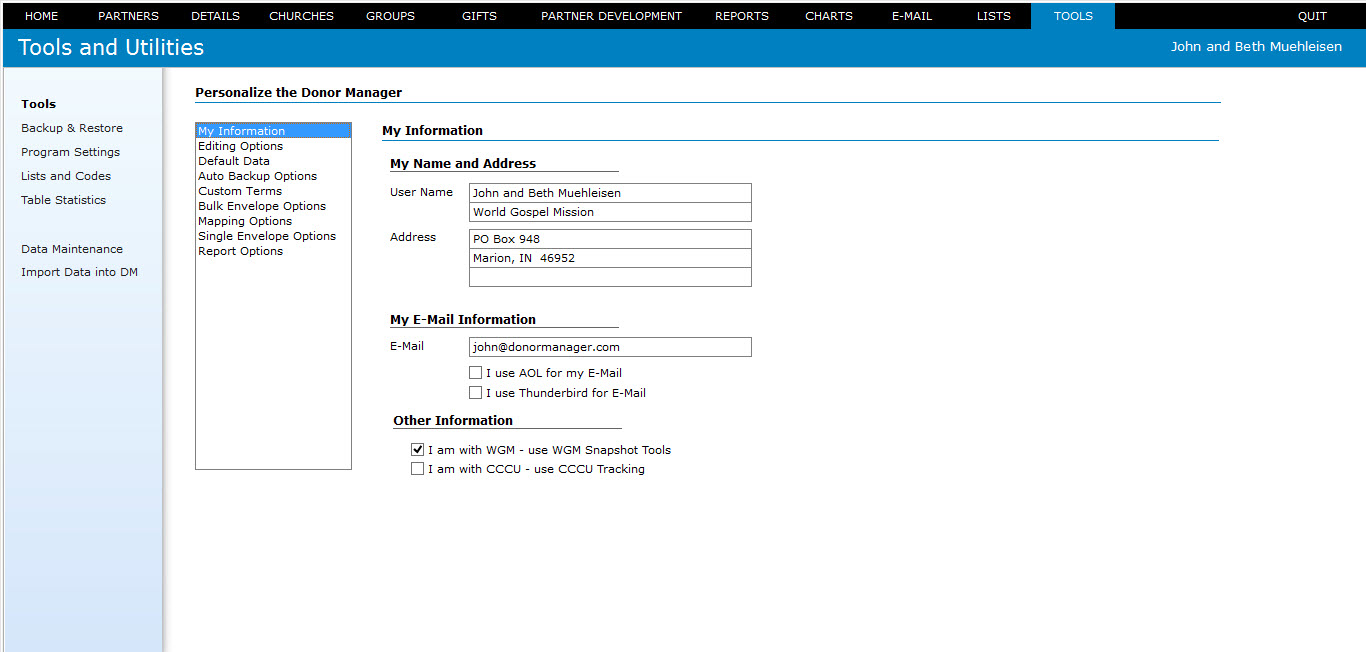1366x652 pixels.
Task: Open Backup & Restore in sidebar
Action: coord(72,128)
